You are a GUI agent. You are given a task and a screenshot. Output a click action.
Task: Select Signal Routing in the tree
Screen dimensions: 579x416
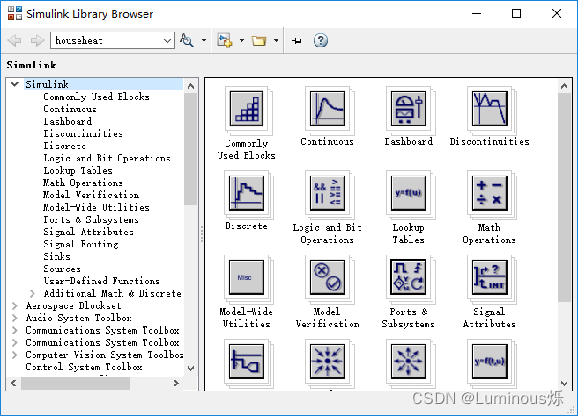tap(81, 244)
